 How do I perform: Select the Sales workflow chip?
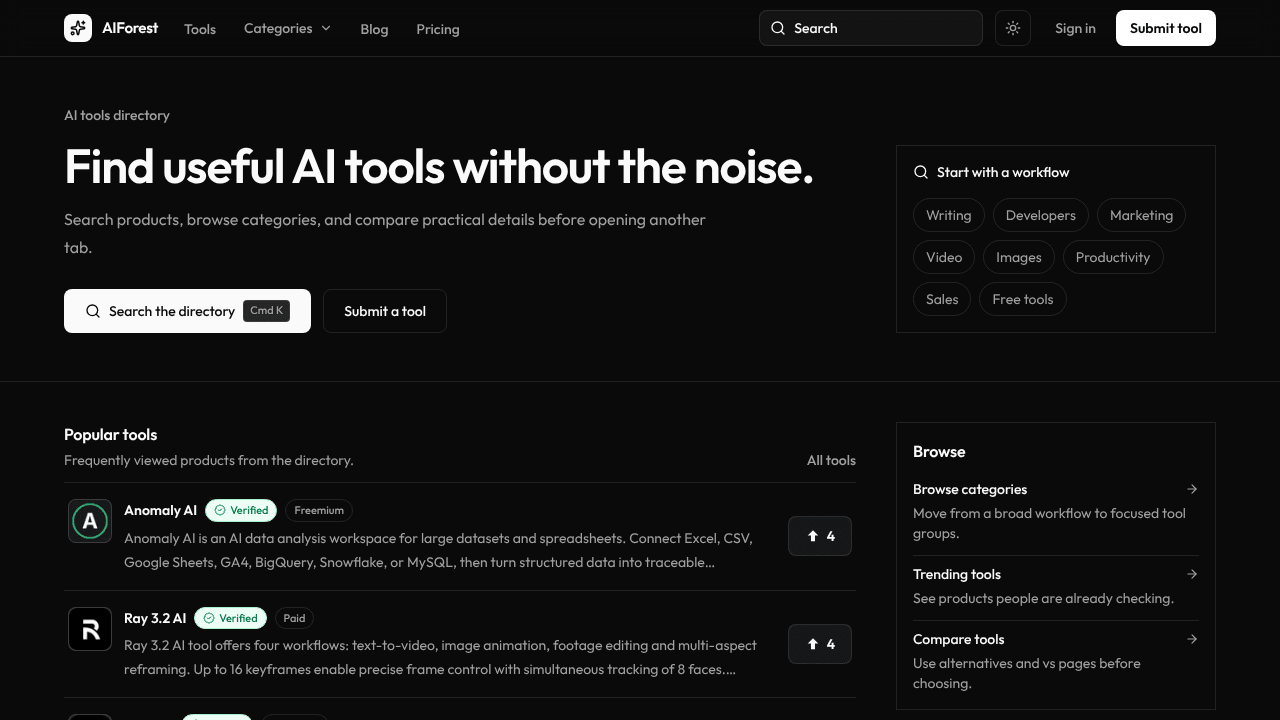coord(942,299)
